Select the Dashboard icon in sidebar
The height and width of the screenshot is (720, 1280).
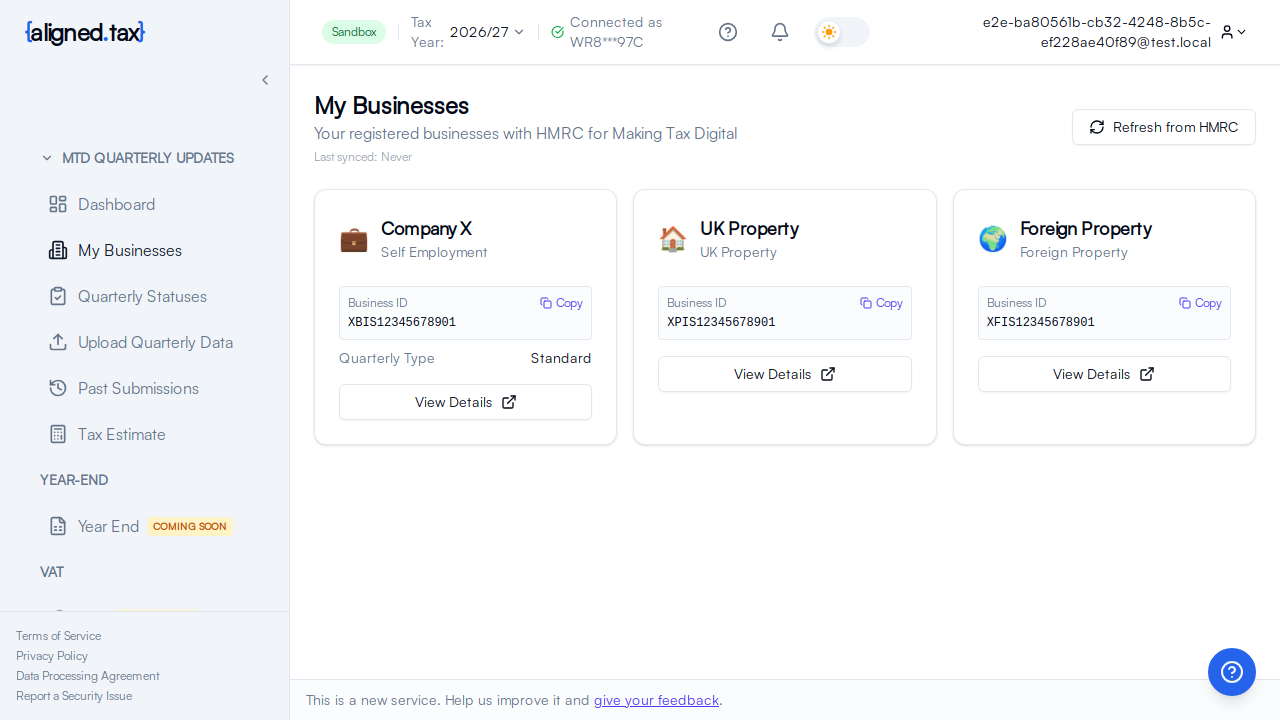(x=58, y=204)
